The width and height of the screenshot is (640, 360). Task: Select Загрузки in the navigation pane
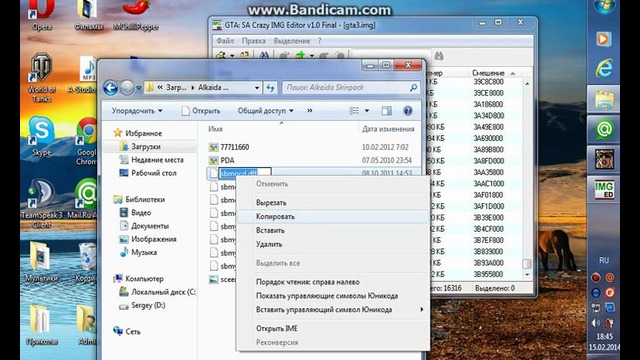[x=146, y=147]
